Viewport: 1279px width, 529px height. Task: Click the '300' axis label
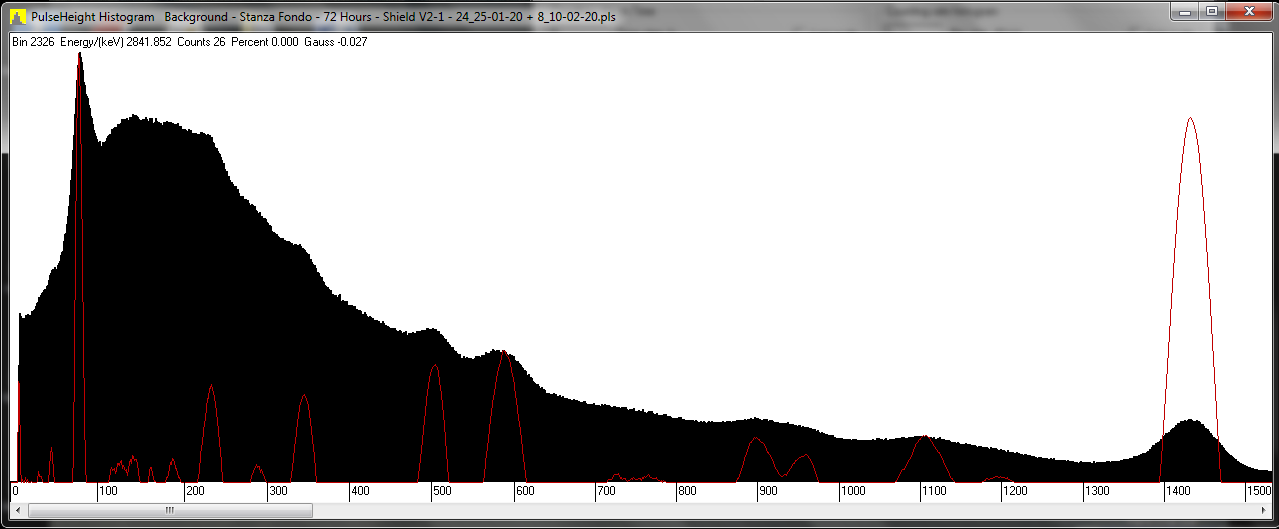coord(277,491)
